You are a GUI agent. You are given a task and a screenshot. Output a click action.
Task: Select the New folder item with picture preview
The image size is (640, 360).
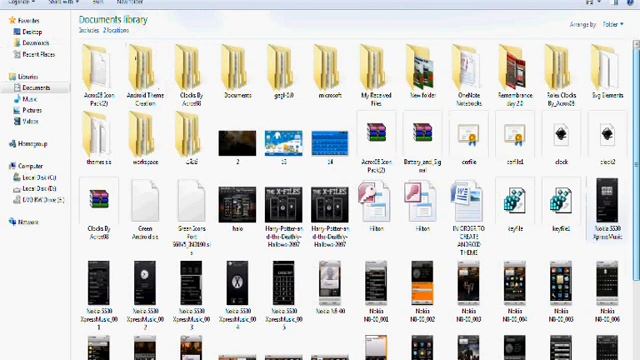click(422, 72)
